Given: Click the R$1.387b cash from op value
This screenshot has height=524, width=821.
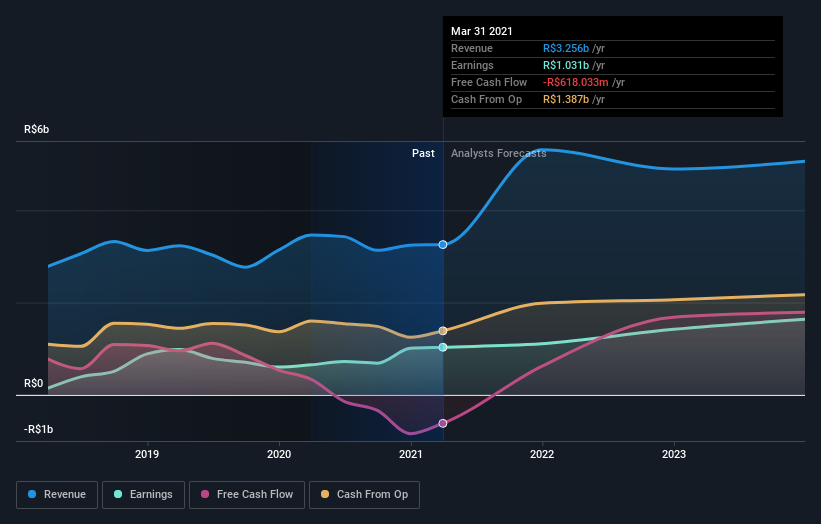Looking at the screenshot, I should 566,99.
